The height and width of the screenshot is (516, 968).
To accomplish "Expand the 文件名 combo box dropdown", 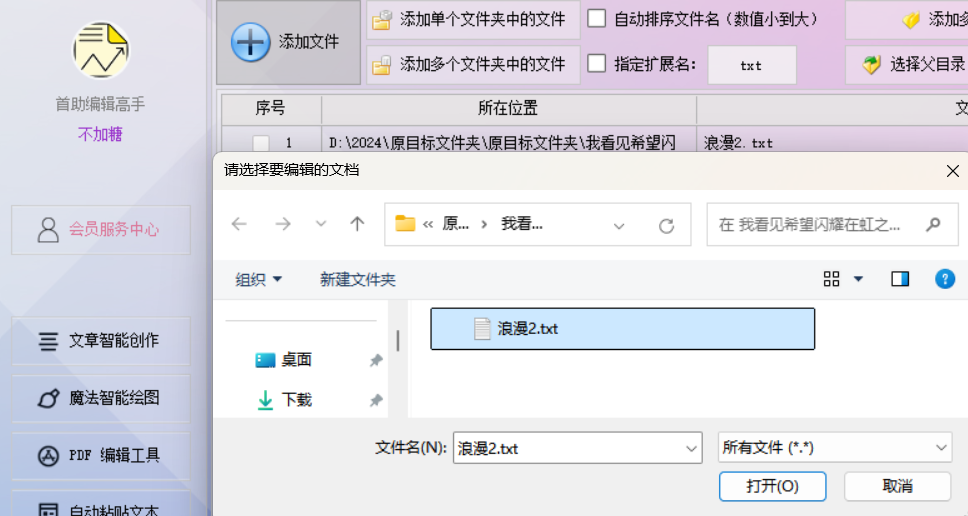I will [x=691, y=448].
